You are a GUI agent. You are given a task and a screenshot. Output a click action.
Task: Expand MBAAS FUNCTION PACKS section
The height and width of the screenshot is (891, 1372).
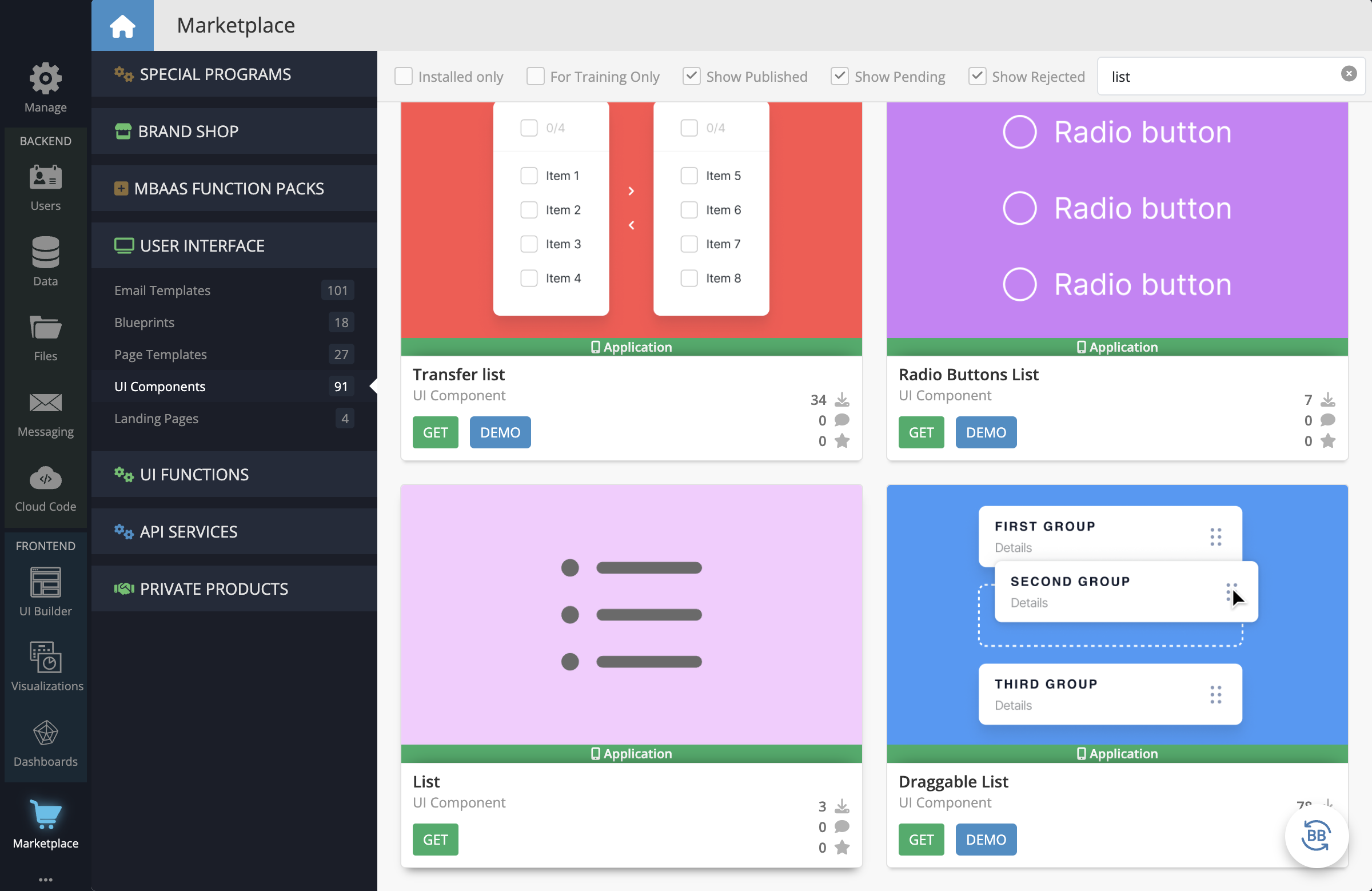pyautogui.click(x=230, y=187)
